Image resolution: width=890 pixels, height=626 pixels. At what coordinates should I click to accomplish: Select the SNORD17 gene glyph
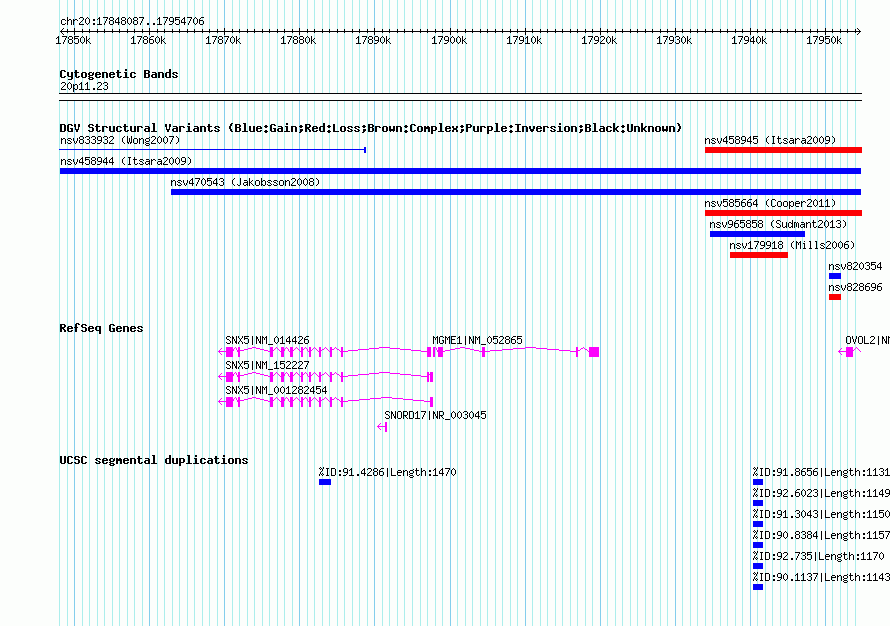click(x=382, y=427)
